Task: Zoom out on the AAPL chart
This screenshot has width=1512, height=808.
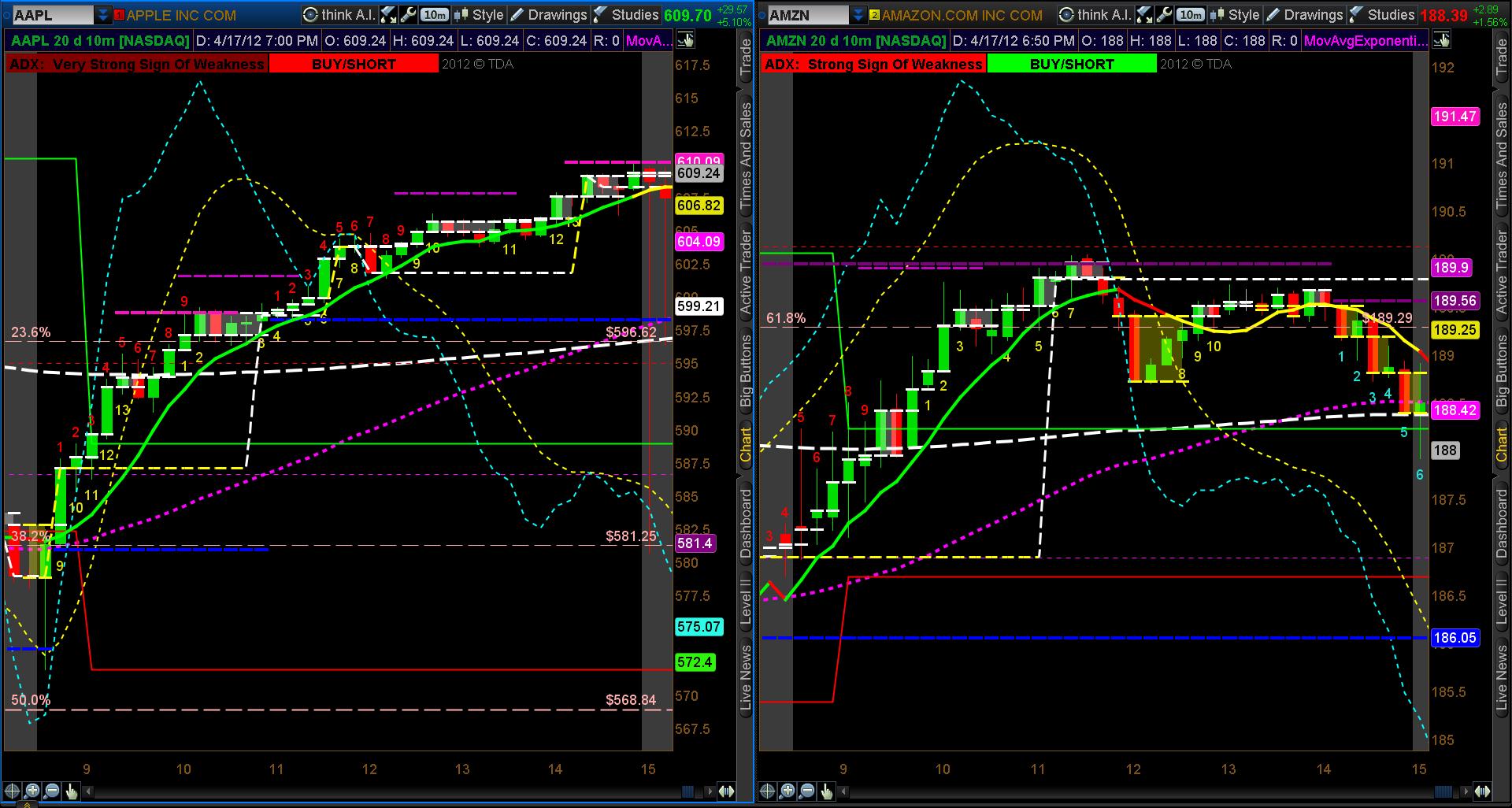Action: click(52, 791)
